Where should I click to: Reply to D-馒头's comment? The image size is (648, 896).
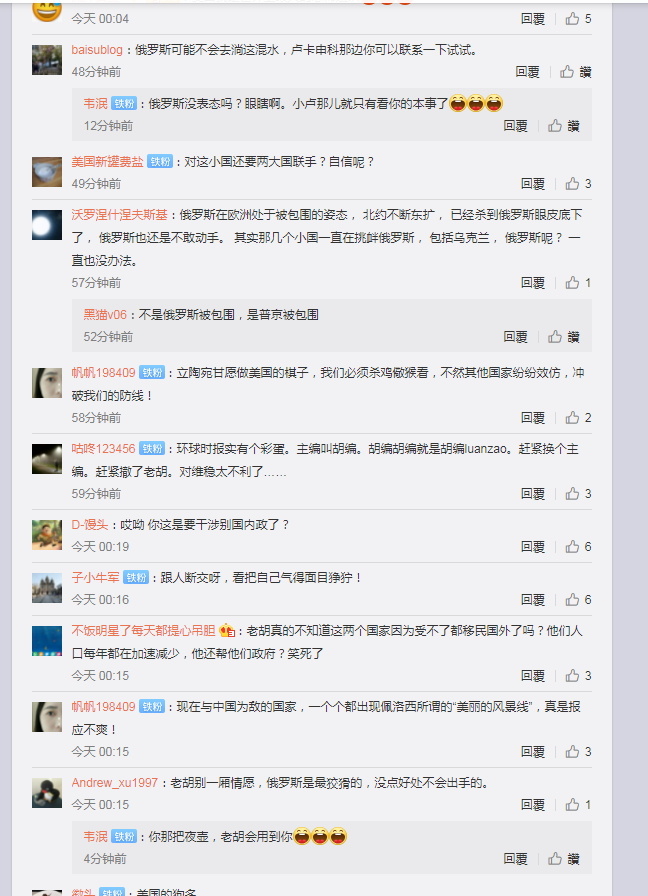tap(533, 546)
